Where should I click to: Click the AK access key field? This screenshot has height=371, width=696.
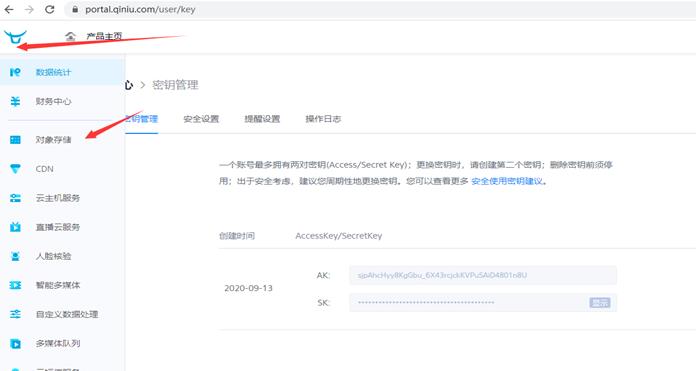(x=483, y=275)
